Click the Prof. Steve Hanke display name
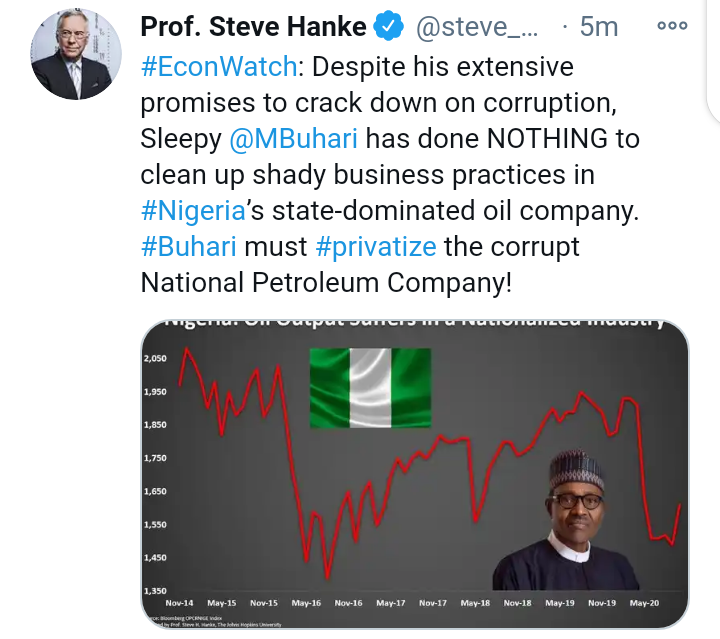The image size is (720, 639). (253, 26)
